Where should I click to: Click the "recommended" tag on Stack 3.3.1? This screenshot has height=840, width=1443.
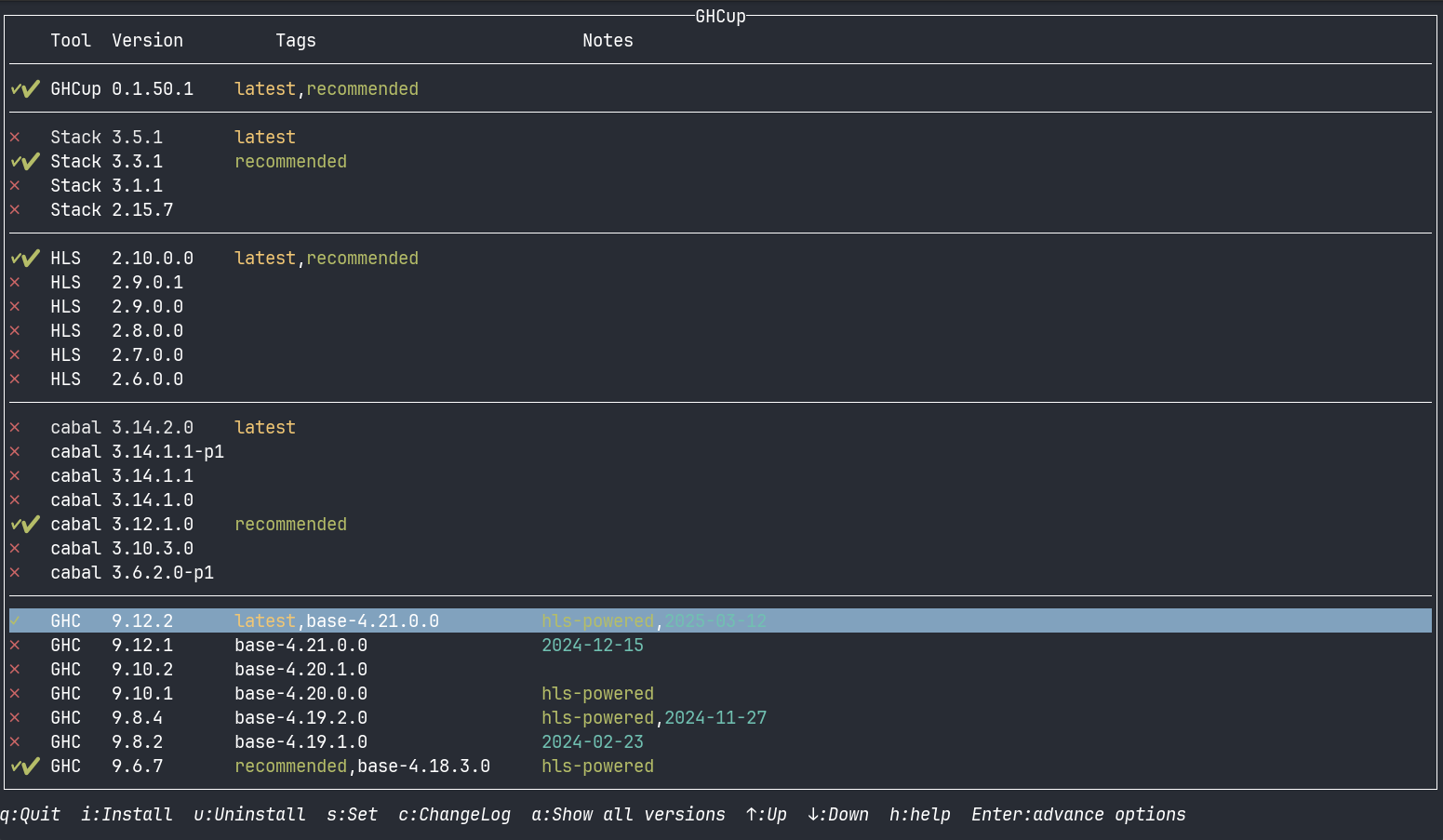[x=291, y=162]
